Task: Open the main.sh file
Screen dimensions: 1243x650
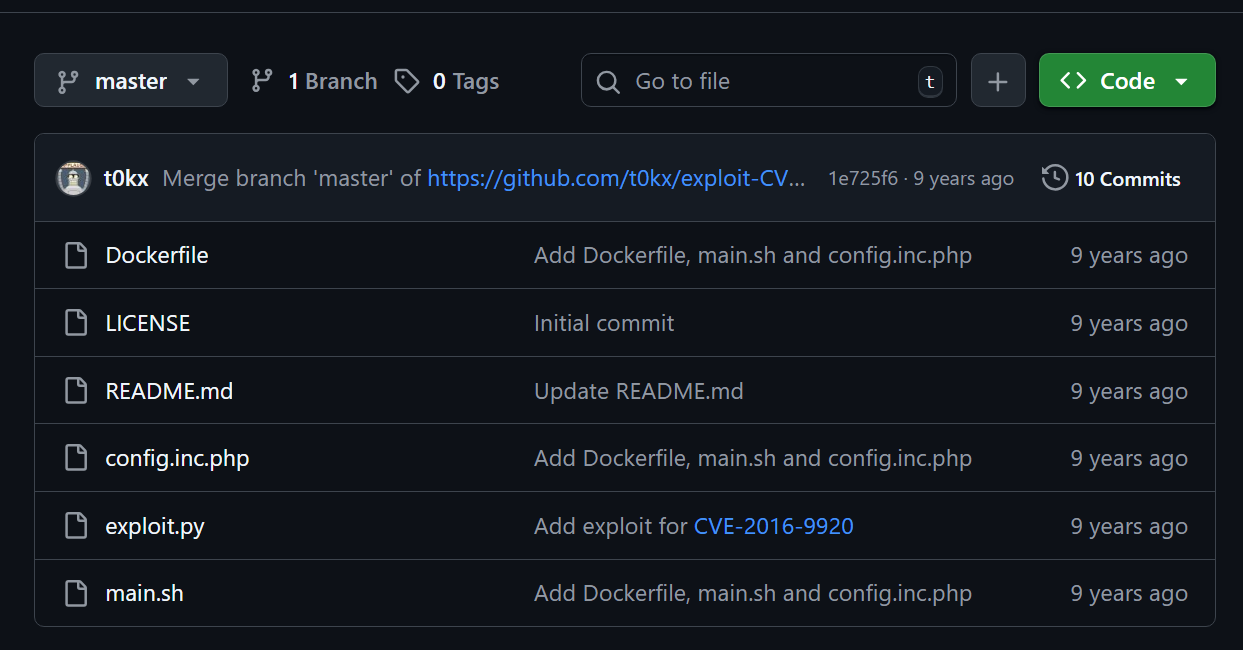Action: 144,593
